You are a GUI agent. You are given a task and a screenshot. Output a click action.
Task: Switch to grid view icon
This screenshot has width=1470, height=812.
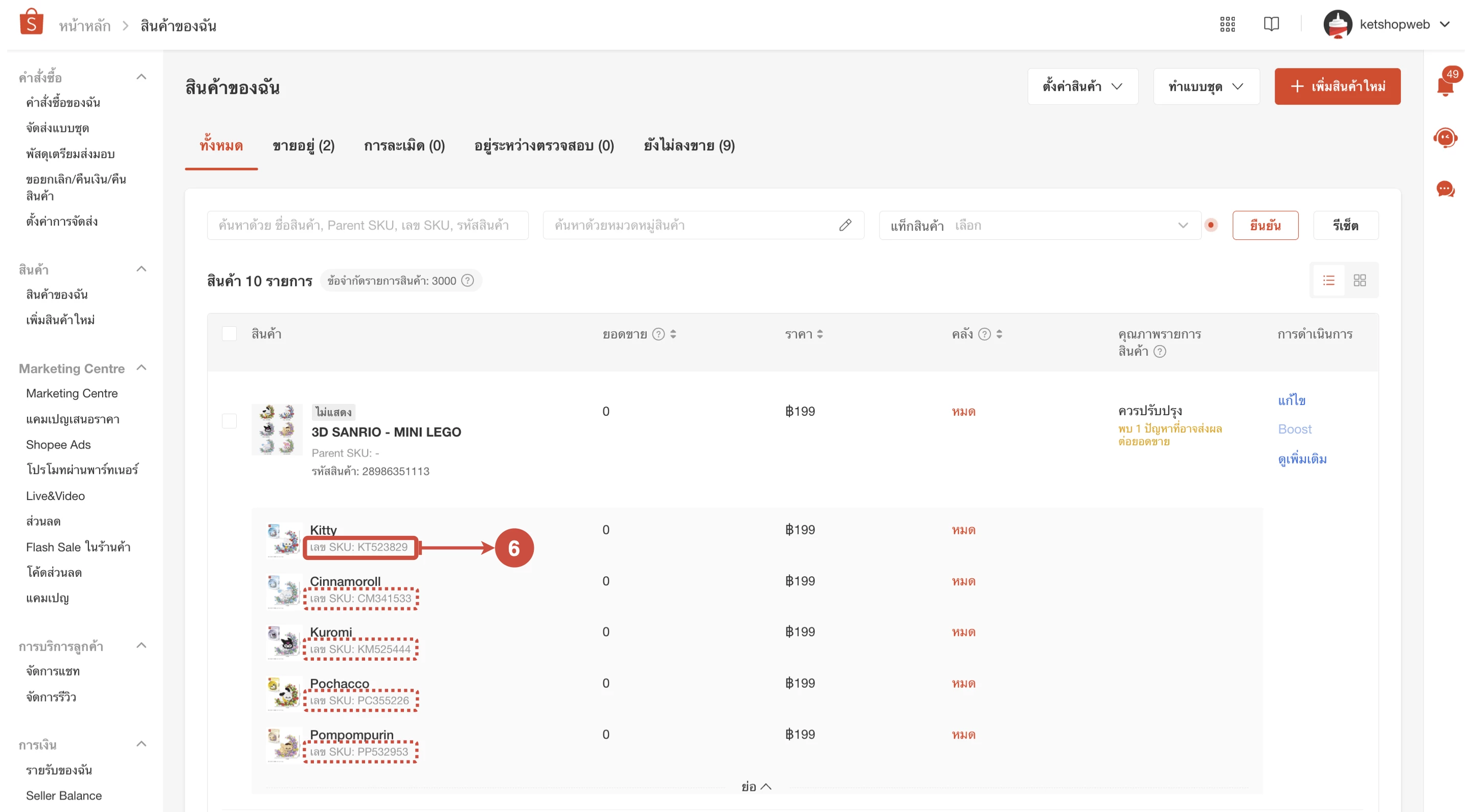(x=1360, y=280)
